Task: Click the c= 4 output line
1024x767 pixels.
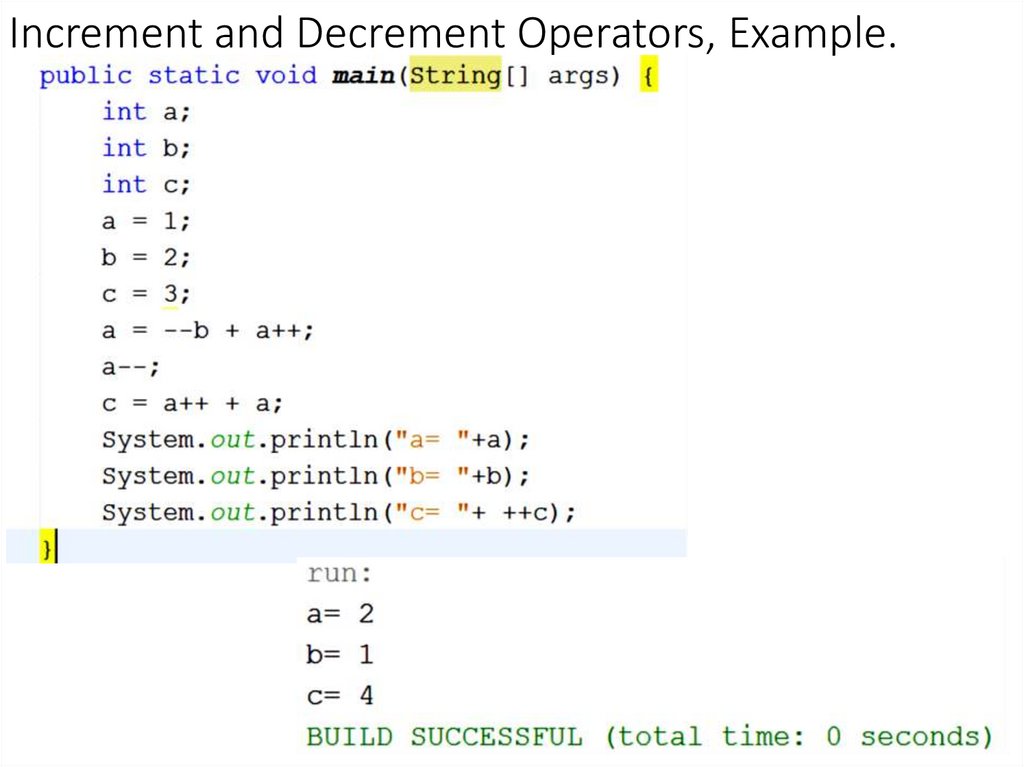Action: coord(340,694)
